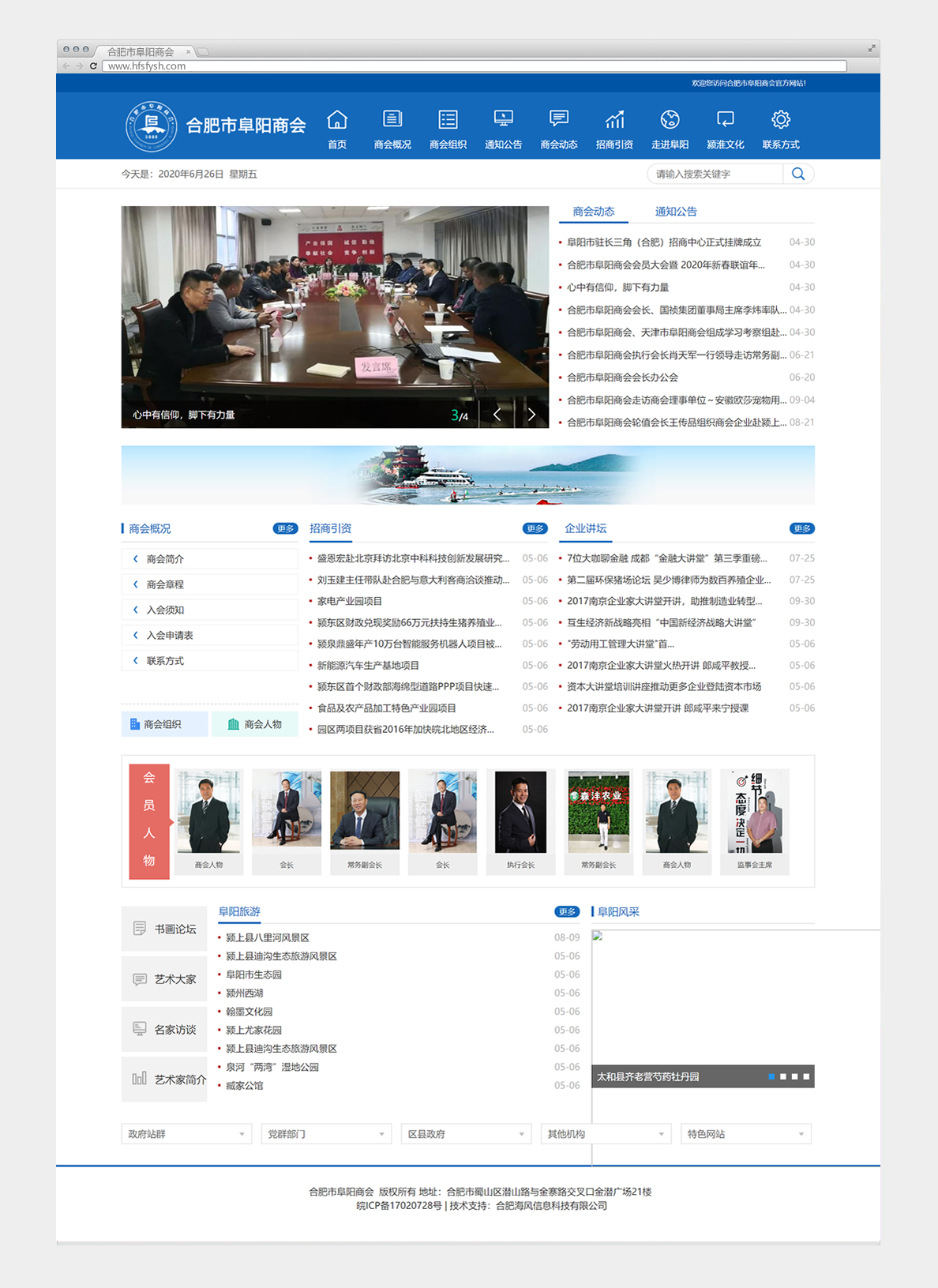Image resolution: width=938 pixels, height=1288 pixels.
Task: Open 商会概况 navigation icon
Action: click(392, 120)
